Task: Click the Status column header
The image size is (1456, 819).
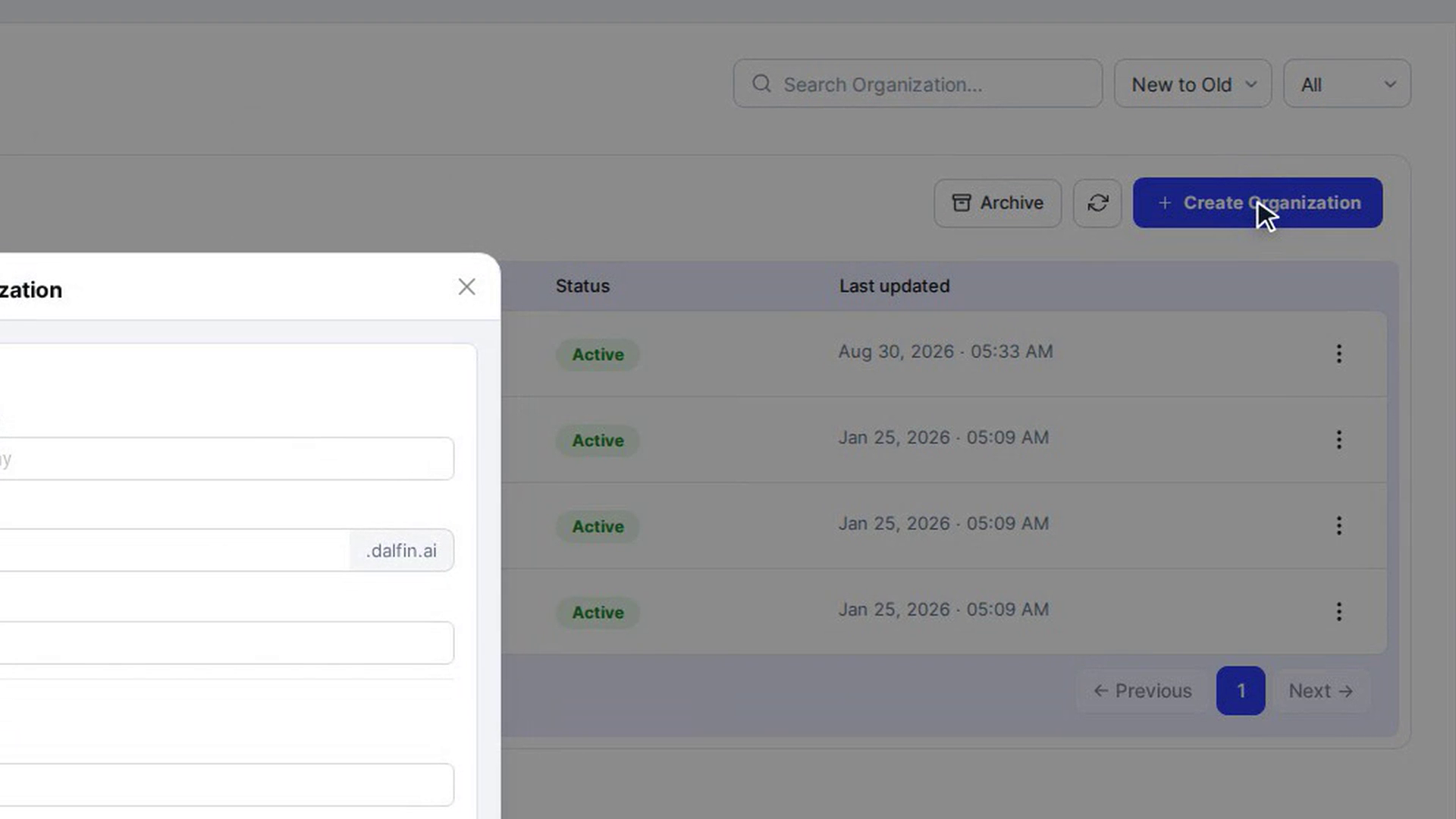Action: 582,286
